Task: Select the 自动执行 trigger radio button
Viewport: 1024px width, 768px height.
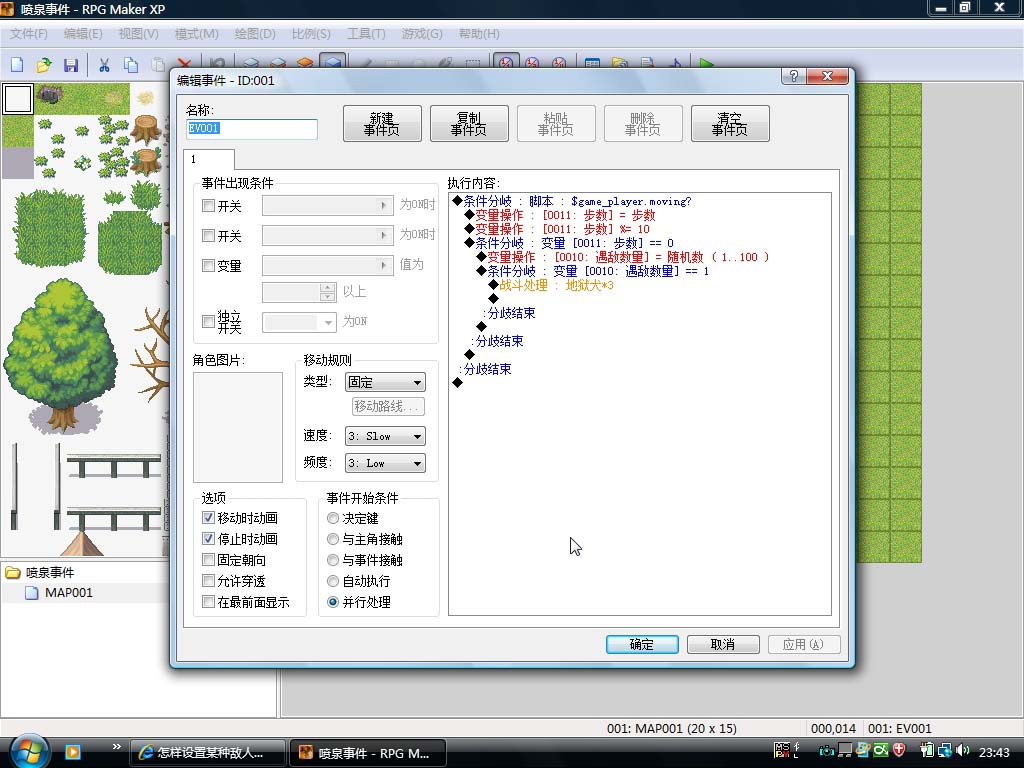Action: (333, 581)
